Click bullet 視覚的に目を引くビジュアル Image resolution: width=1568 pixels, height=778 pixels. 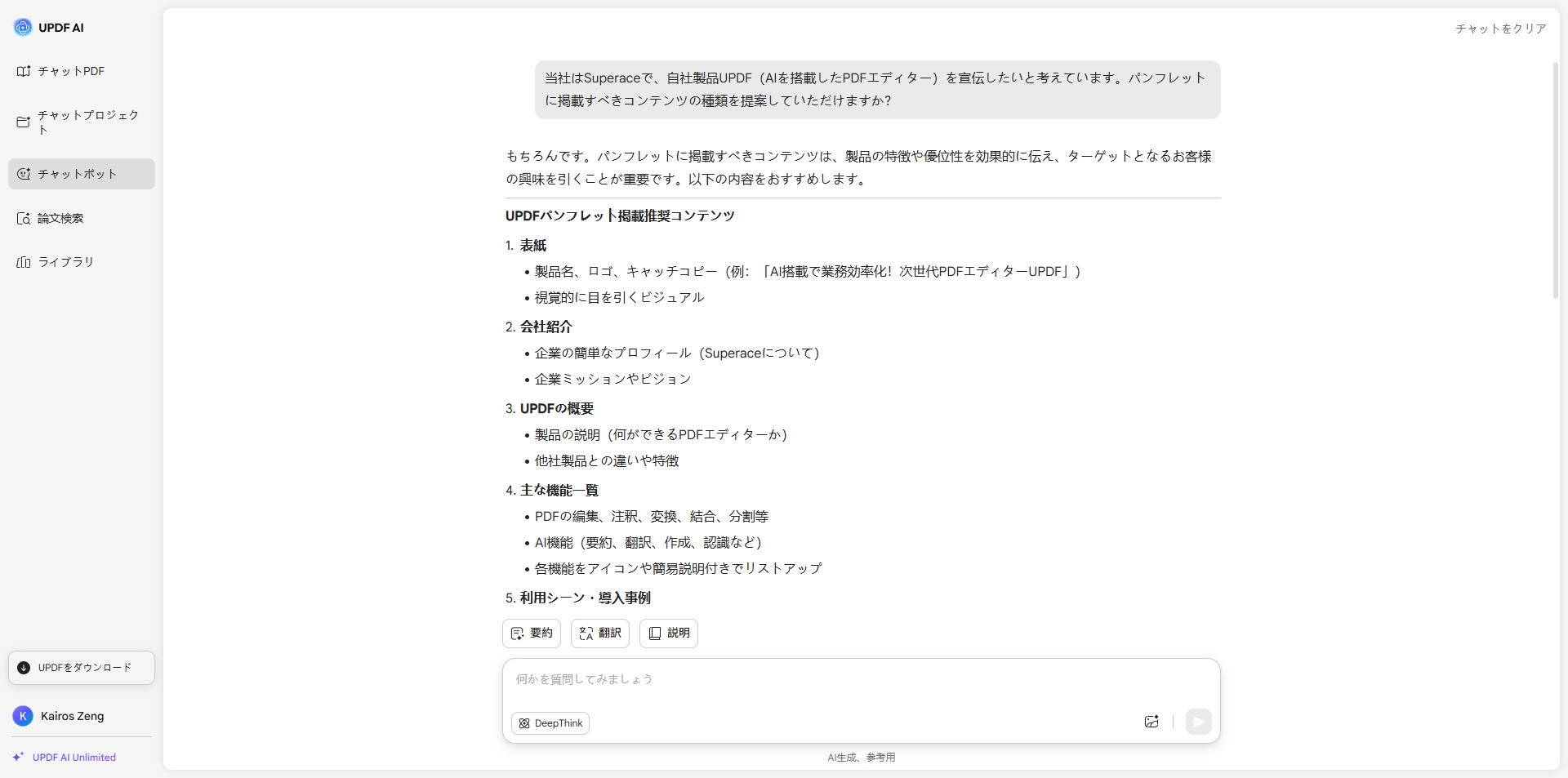[619, 298]
